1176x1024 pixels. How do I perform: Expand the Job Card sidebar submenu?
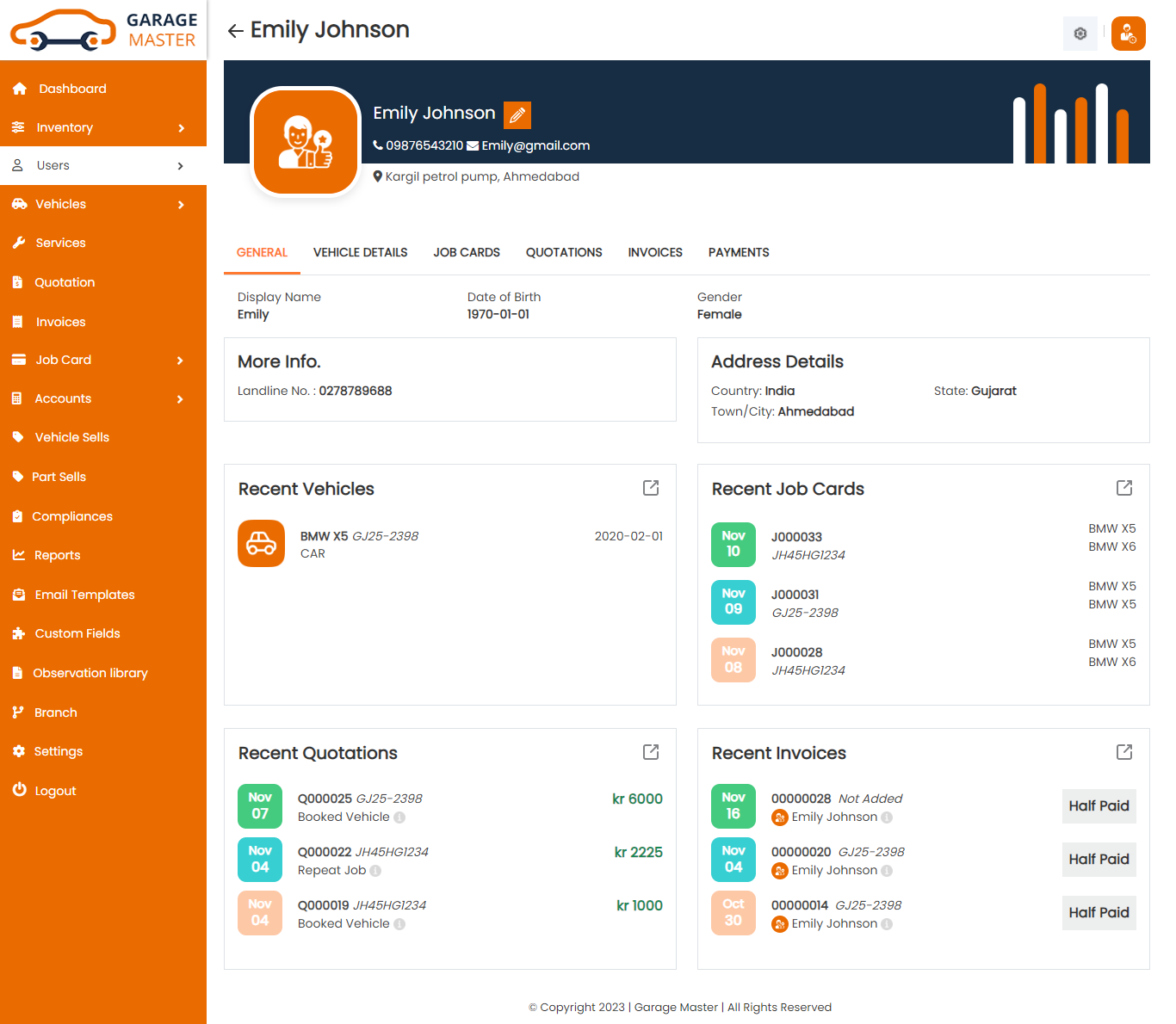click(x=103, y=360)
